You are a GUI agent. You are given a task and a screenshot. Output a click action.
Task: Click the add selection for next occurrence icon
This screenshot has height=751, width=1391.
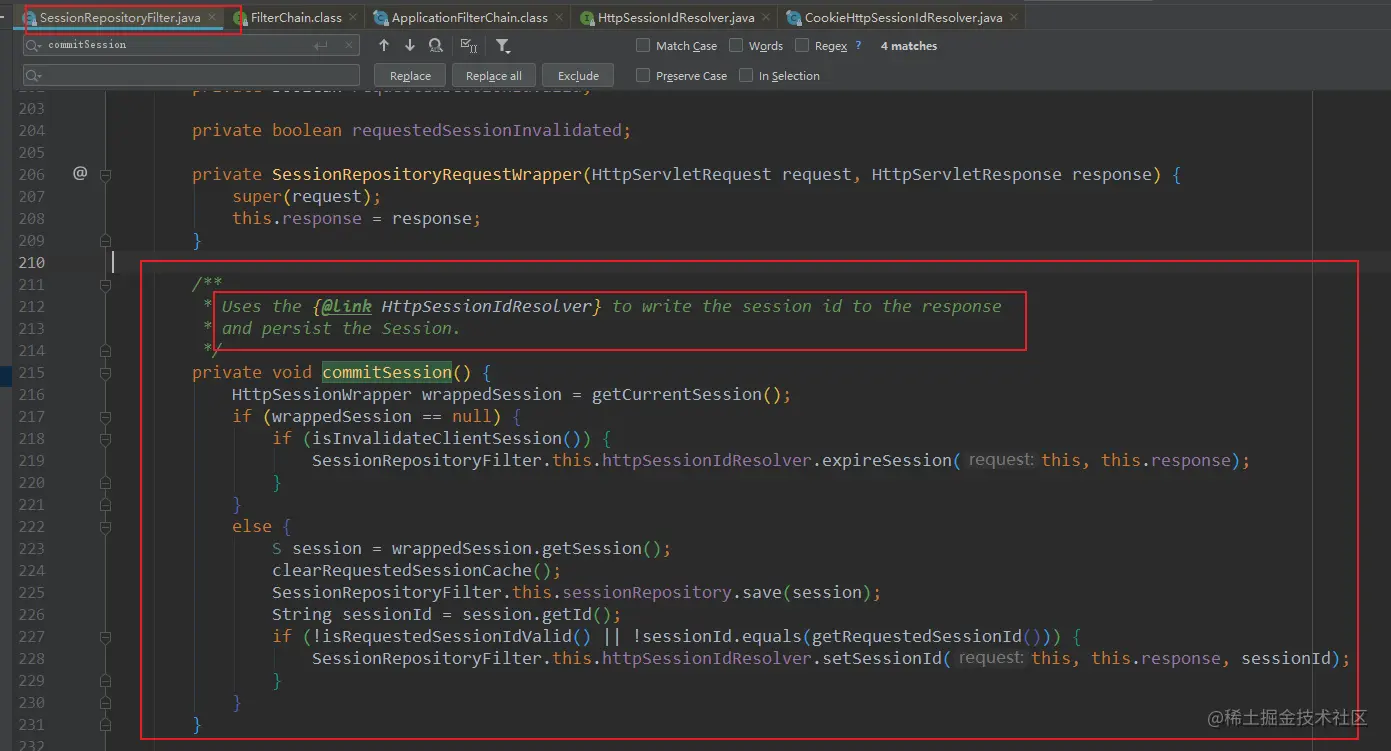coord(468,46)
